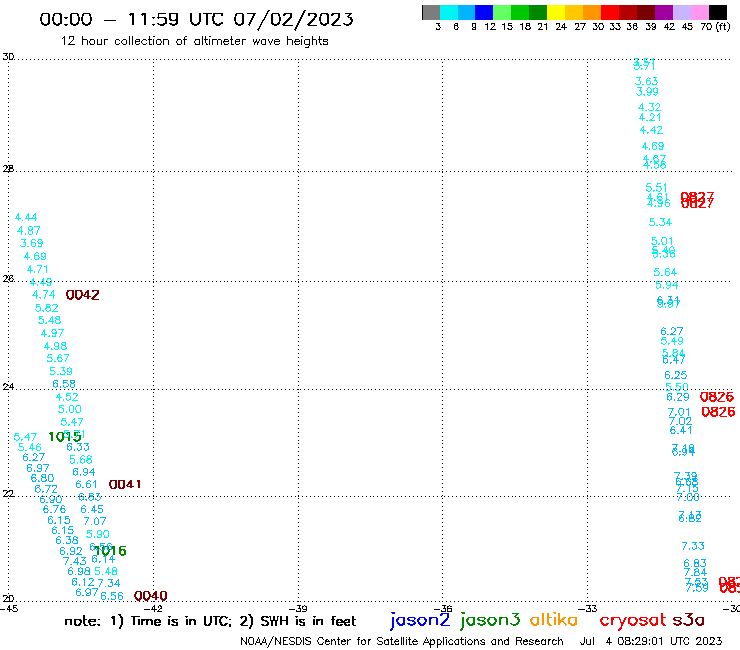This screenshot has width=740, height=650.
Task: Click the 3.69 wave height value
Action: click(32, 243)
